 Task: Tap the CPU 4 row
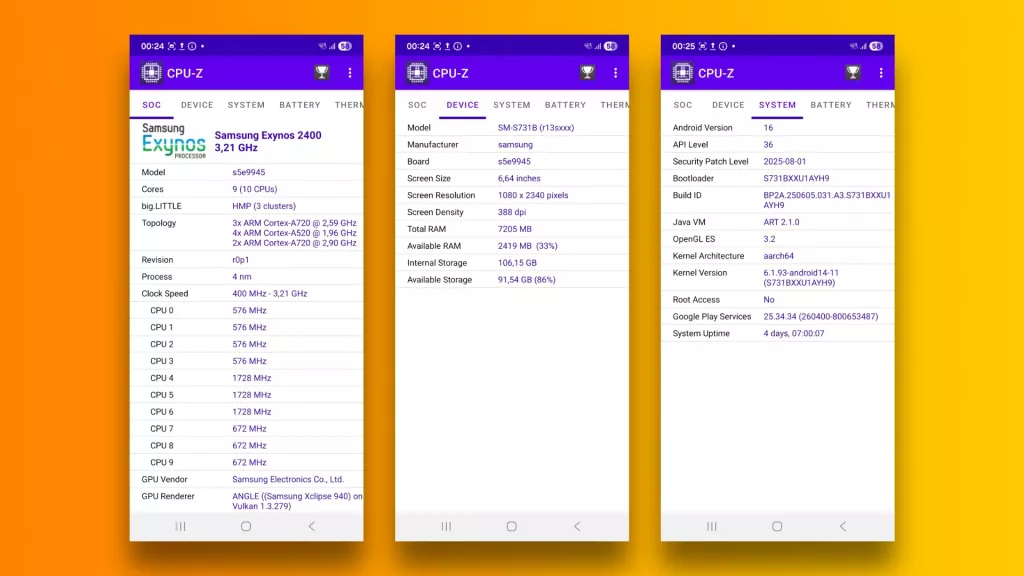246,378
